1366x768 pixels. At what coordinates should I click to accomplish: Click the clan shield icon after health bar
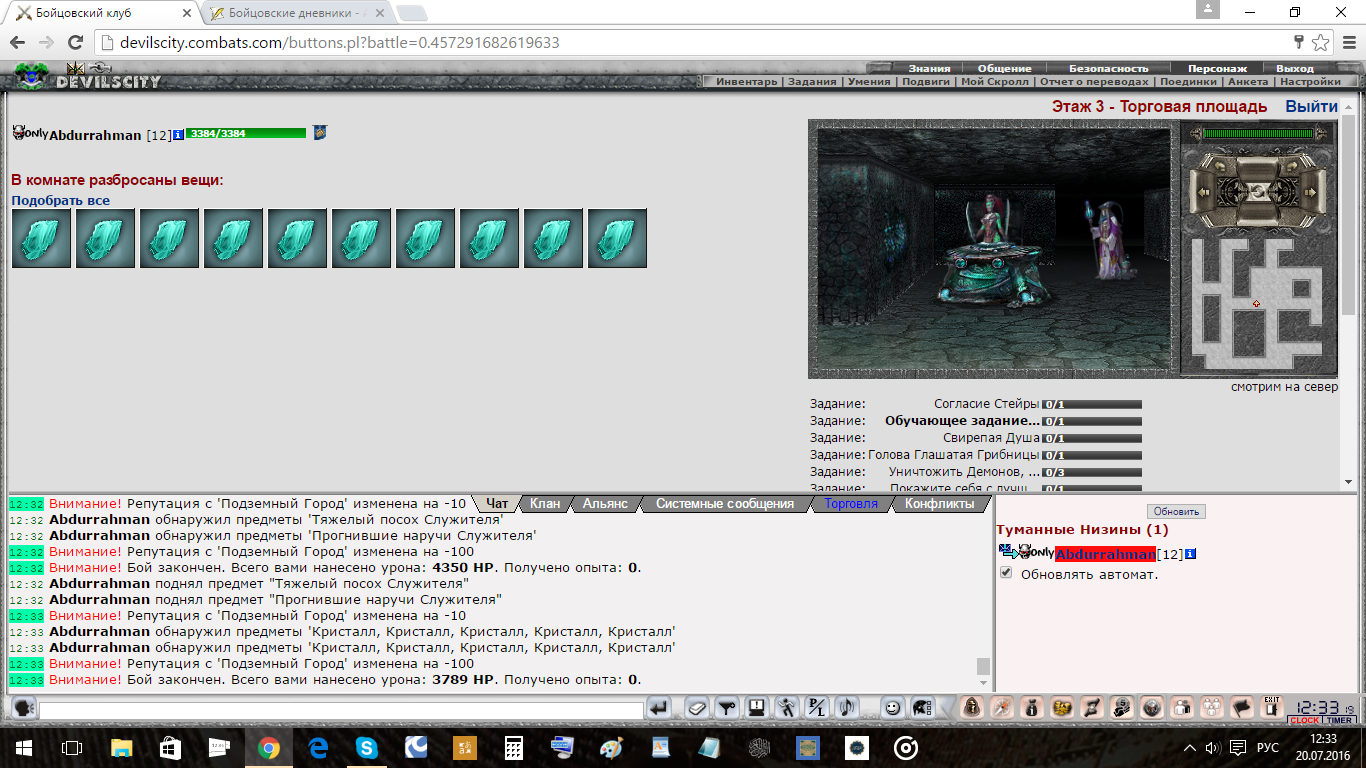coord(320,132)
